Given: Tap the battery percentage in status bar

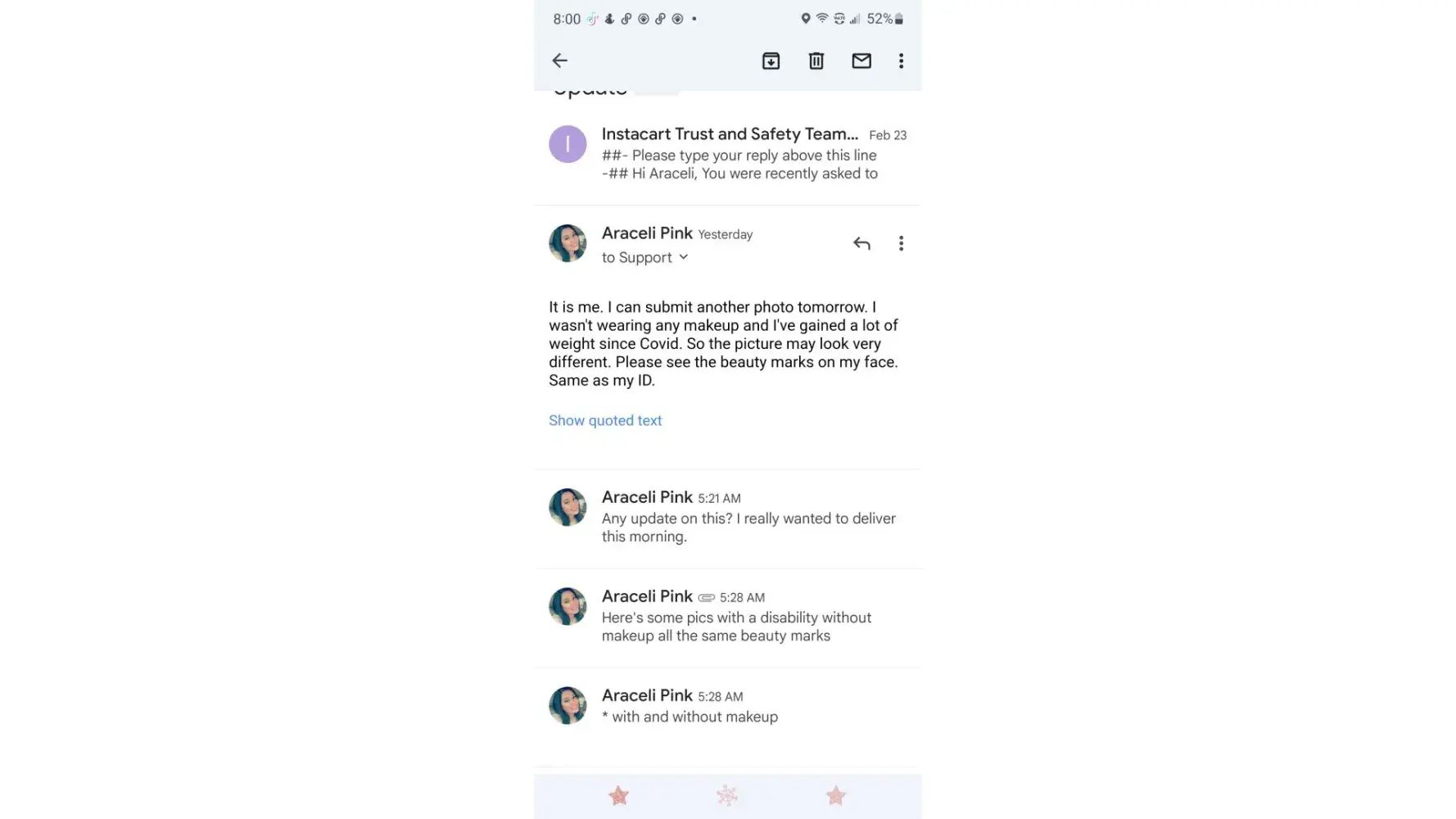Looking at the screenshot, I should 879,19.
